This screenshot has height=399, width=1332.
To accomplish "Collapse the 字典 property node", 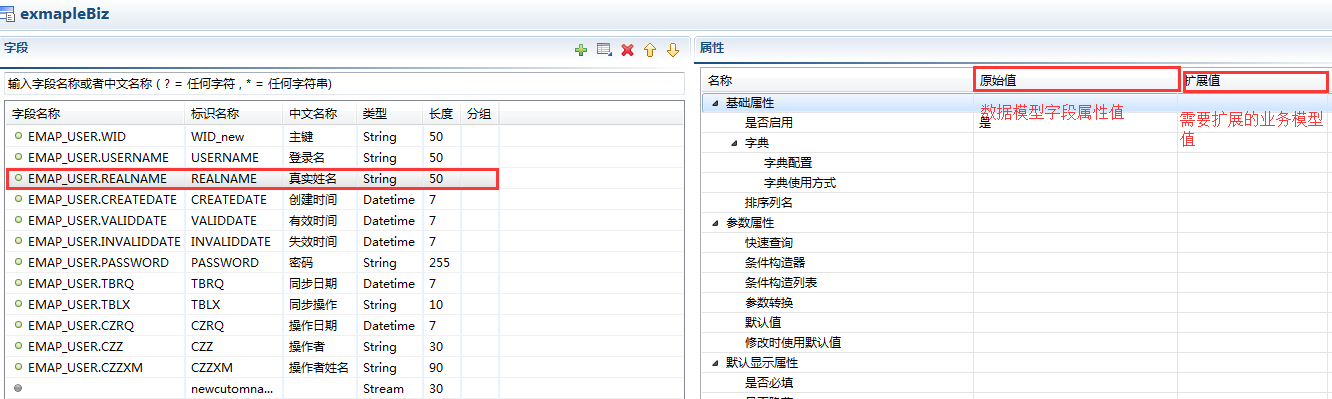I will pyautogui.click(x=735, y=143).
